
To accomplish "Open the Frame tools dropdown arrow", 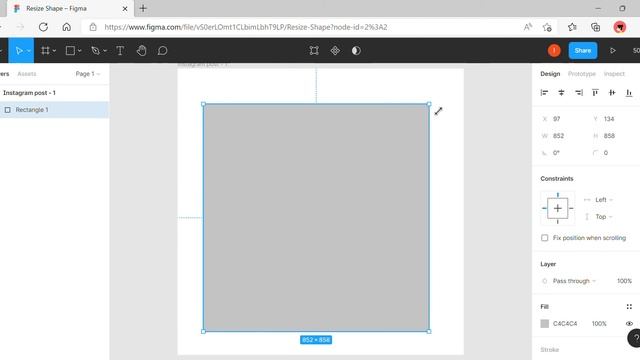I will (x=54, y=51).
